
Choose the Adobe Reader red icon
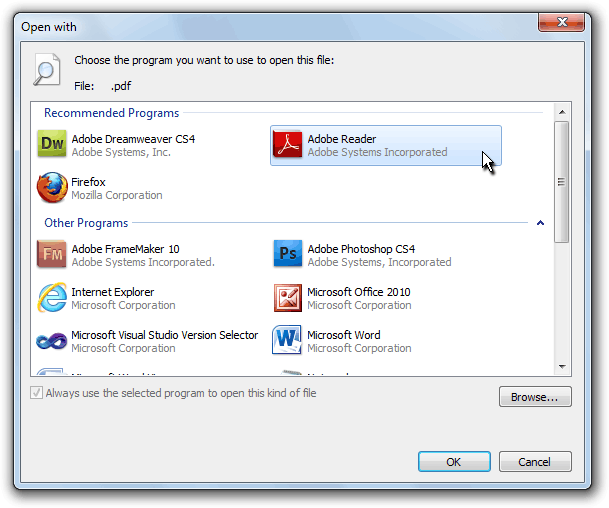click(x=287, y=144)
